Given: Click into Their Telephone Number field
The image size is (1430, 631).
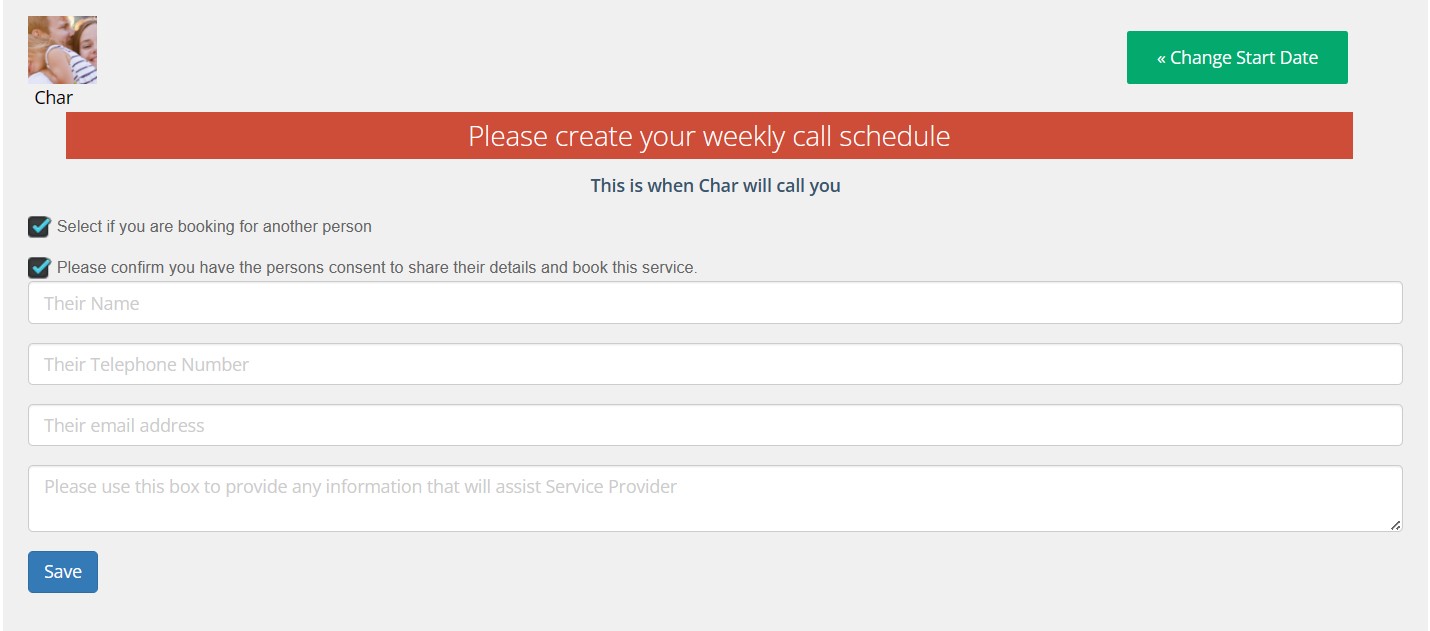Looking at the screenshot, I should click(x=715, y=364).
